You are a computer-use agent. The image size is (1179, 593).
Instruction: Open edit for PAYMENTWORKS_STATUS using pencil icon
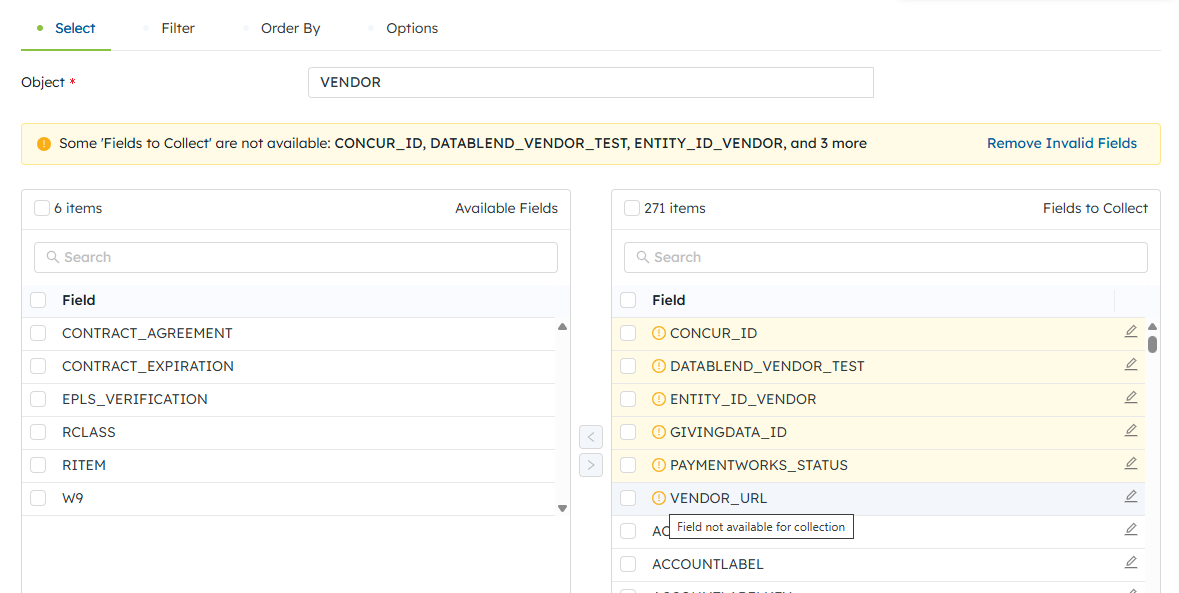(1131, 464)
